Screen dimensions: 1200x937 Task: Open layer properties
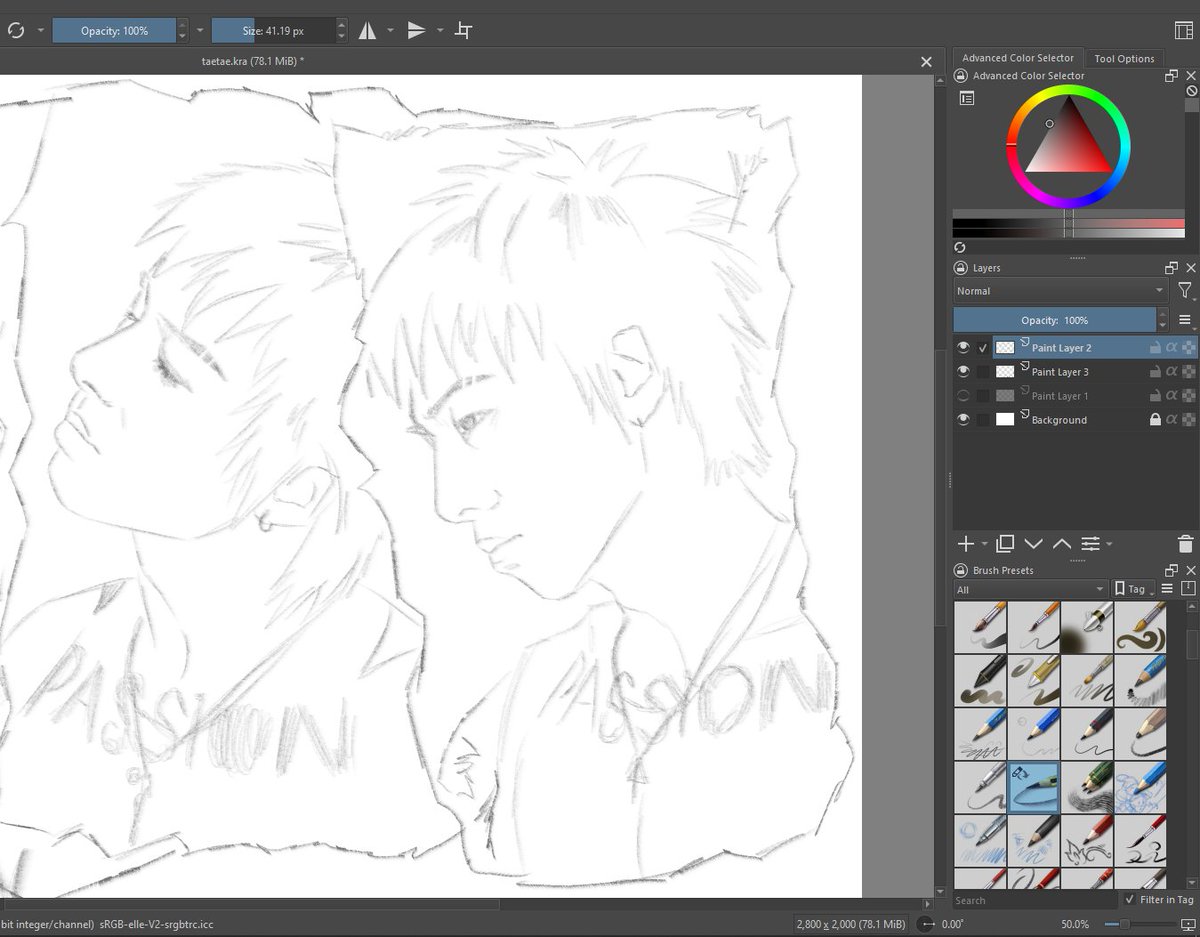1090,544
